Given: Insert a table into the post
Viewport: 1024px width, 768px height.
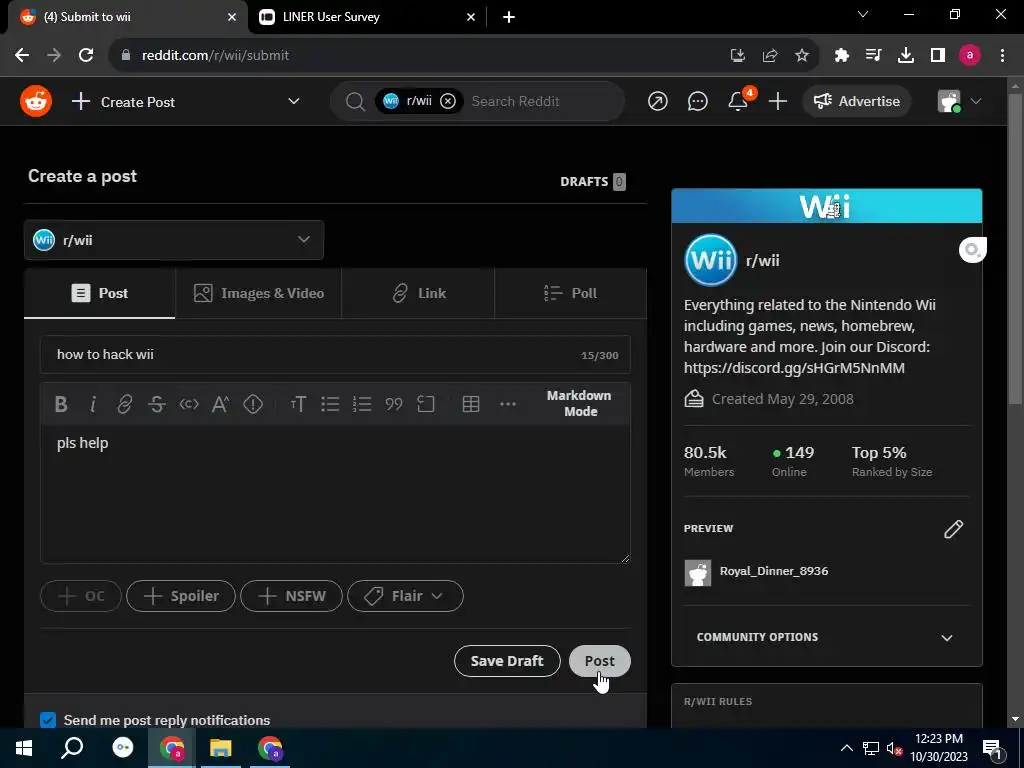Looking at the screenshot, I should pos(471,404).
